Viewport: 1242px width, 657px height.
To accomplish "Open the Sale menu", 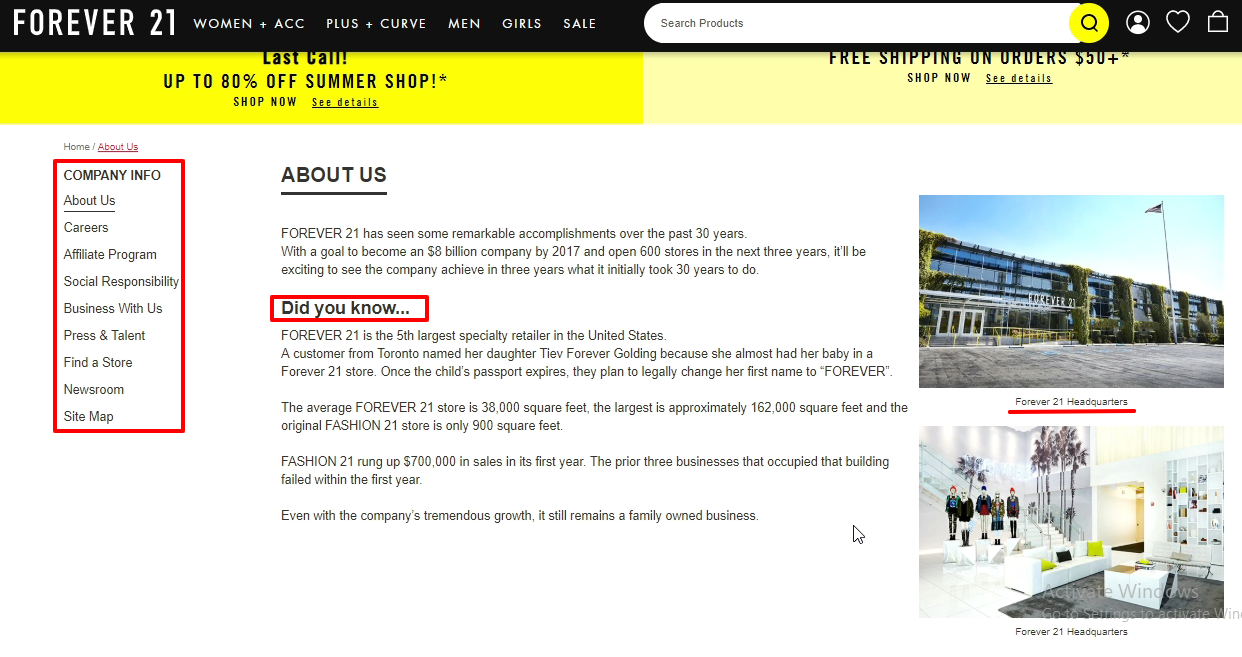I will (x=580, y=23).
